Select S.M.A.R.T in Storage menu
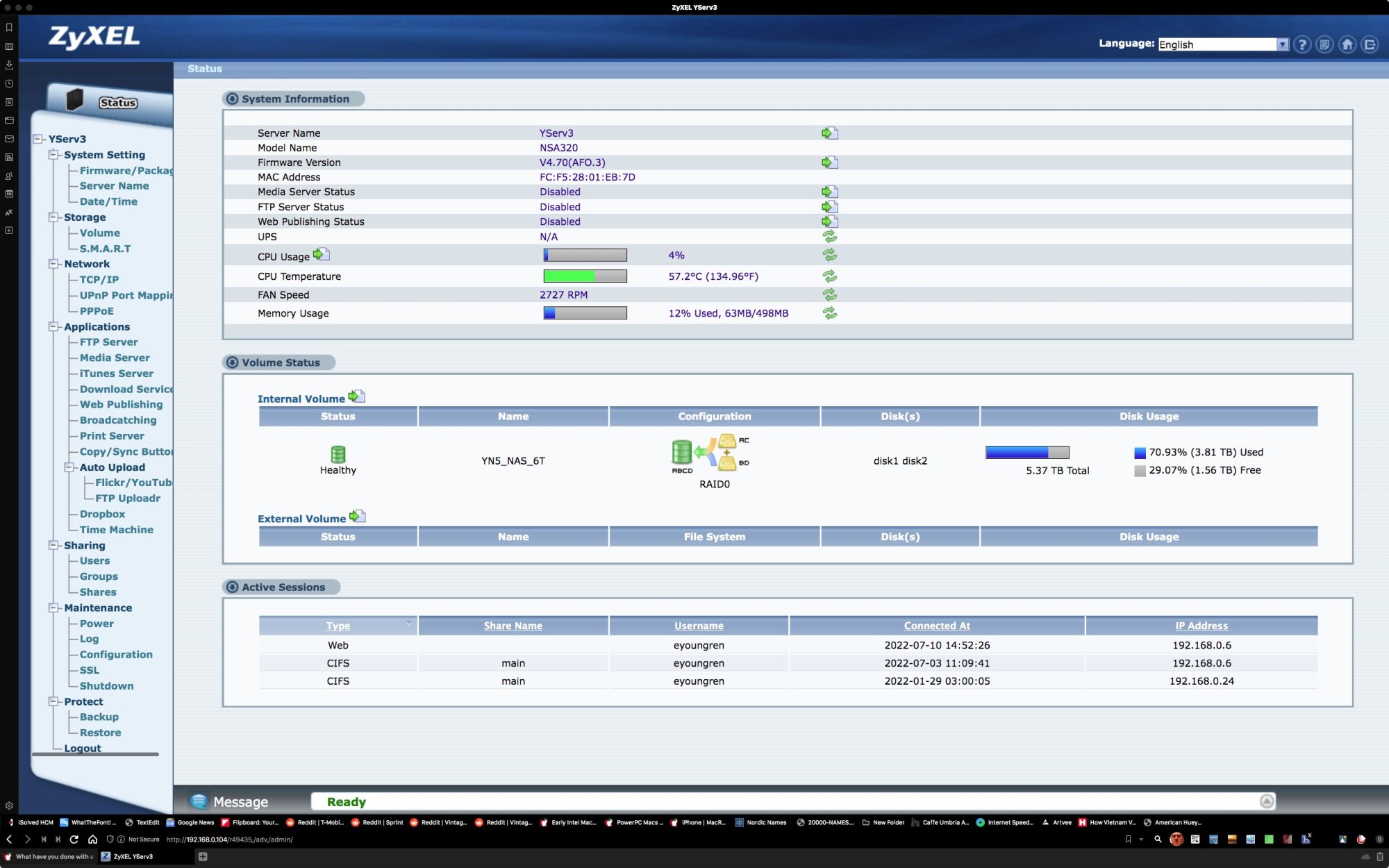 click(x=105, y=249)
